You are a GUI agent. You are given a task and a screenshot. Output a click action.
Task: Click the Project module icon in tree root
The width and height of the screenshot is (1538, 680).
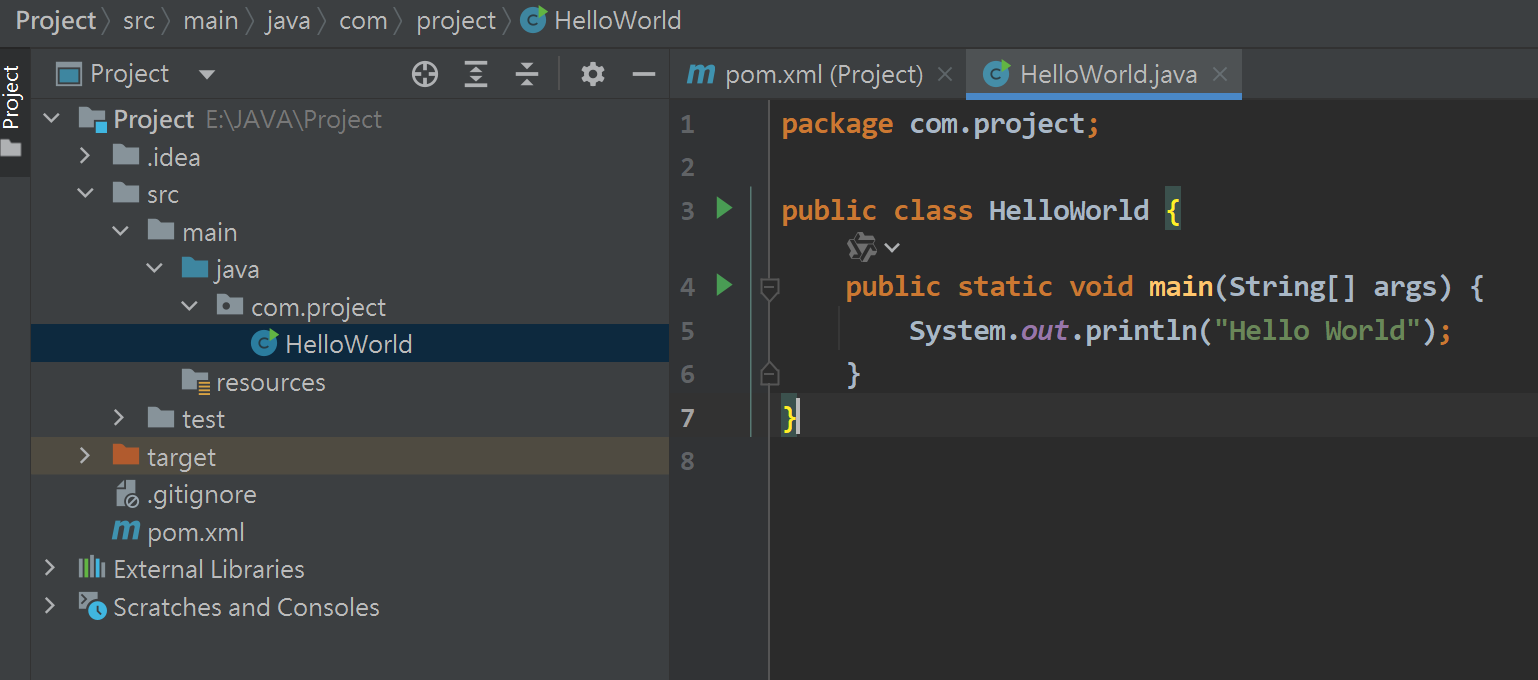[93, 120]
